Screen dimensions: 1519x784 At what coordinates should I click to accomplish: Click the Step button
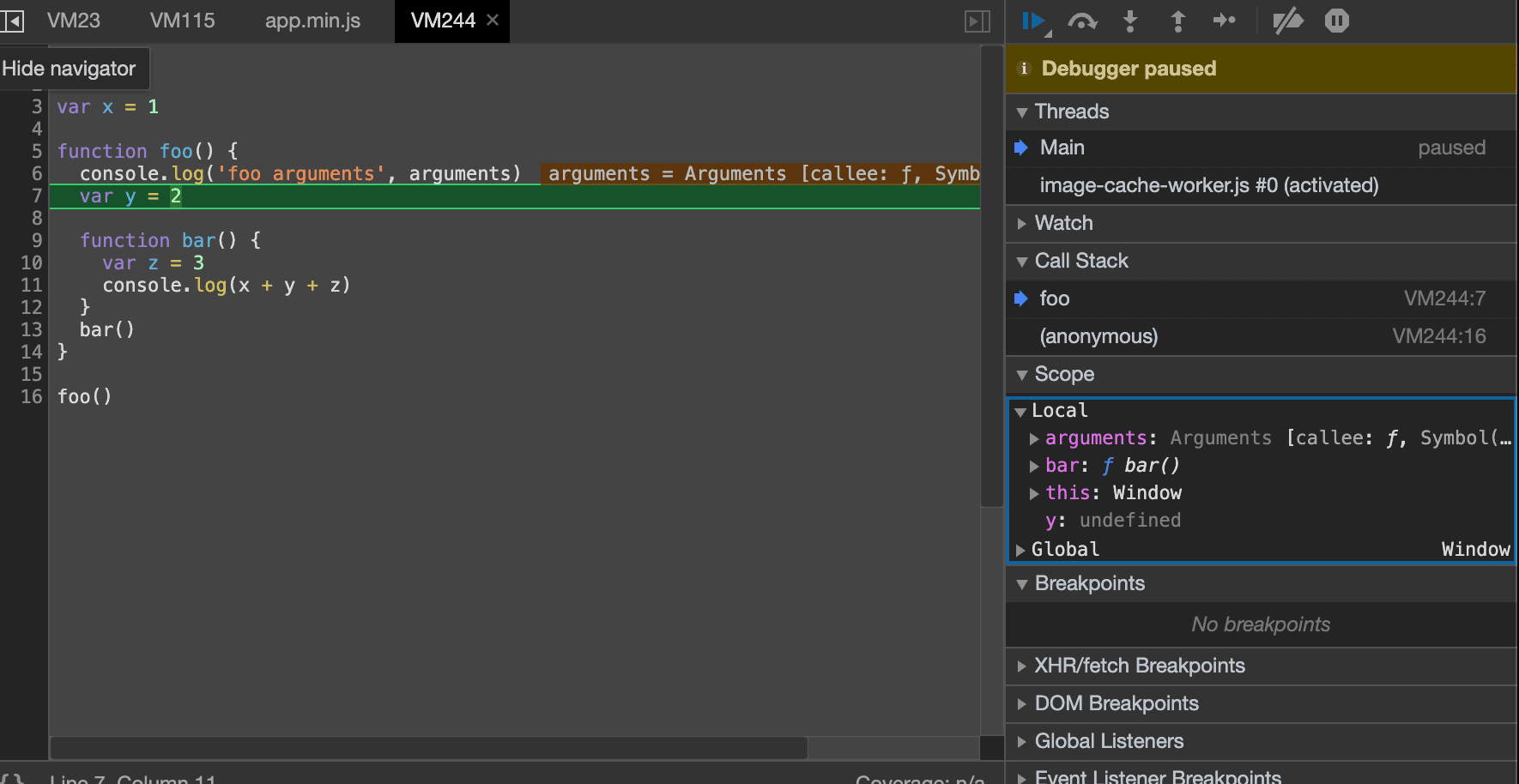click(1225, 21)
